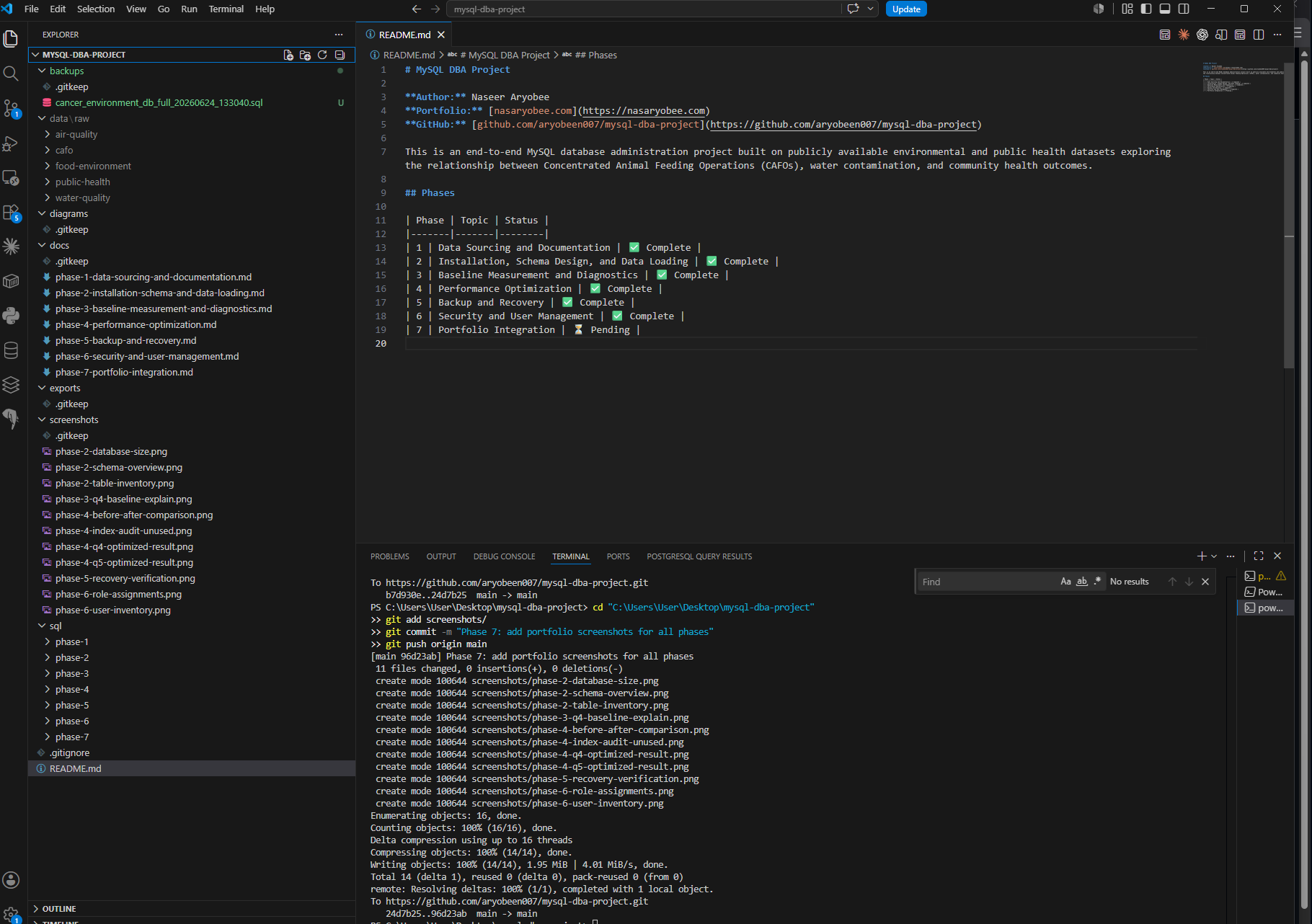The image size is (1312, 924).
Task: Open the Terminal menu
Action: point(226,9)
